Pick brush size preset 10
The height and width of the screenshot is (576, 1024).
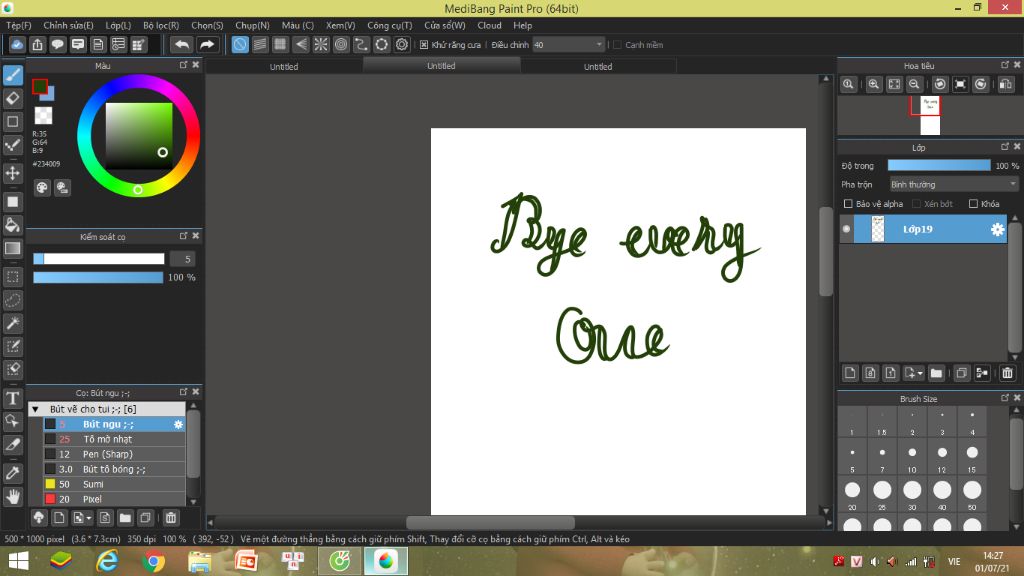(x=912, y=456)
